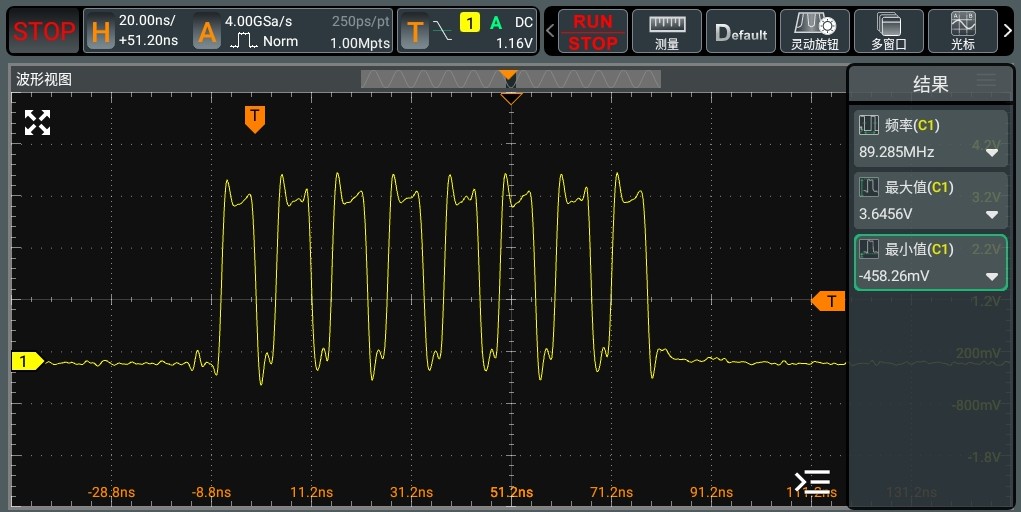Toggle fullscreen waveform view icon
1021x512 pixels.
click(37, 122)
